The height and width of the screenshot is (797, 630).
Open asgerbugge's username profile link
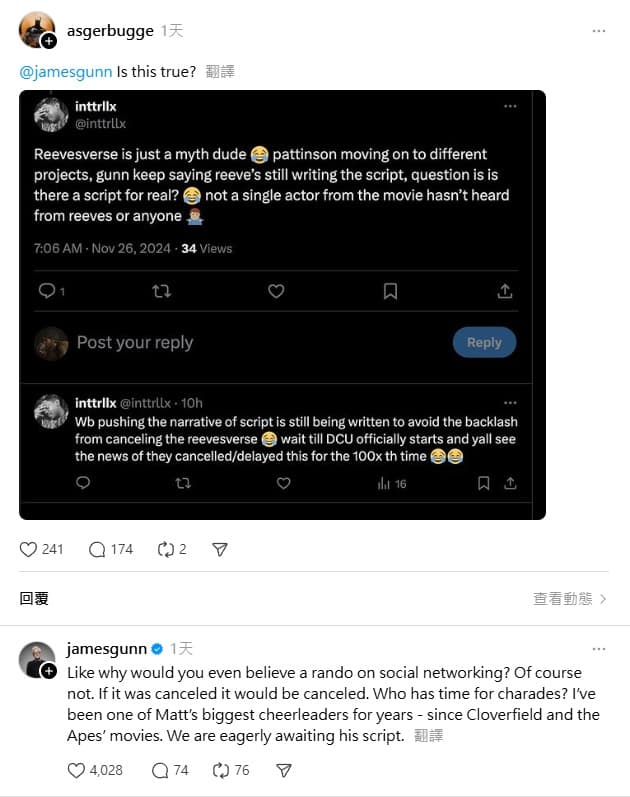click(x=110, y=31)
